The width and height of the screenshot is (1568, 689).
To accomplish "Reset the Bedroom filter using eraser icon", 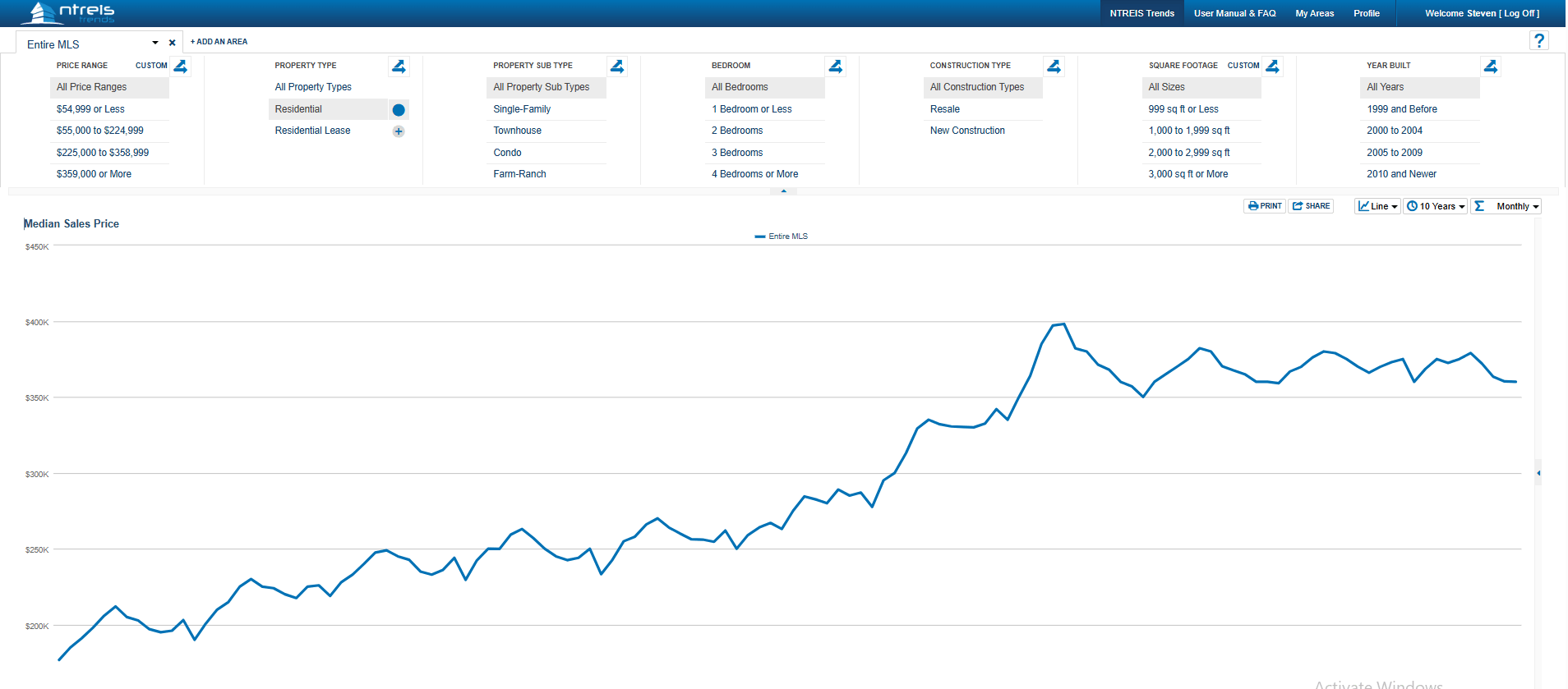I will (836, 67).
